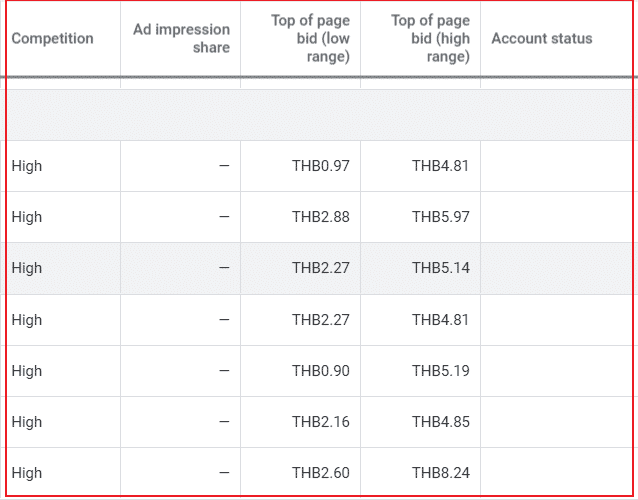This screenshot has height=500, width=638.
Task: Click the Account status column header
Action: point(541,39)
